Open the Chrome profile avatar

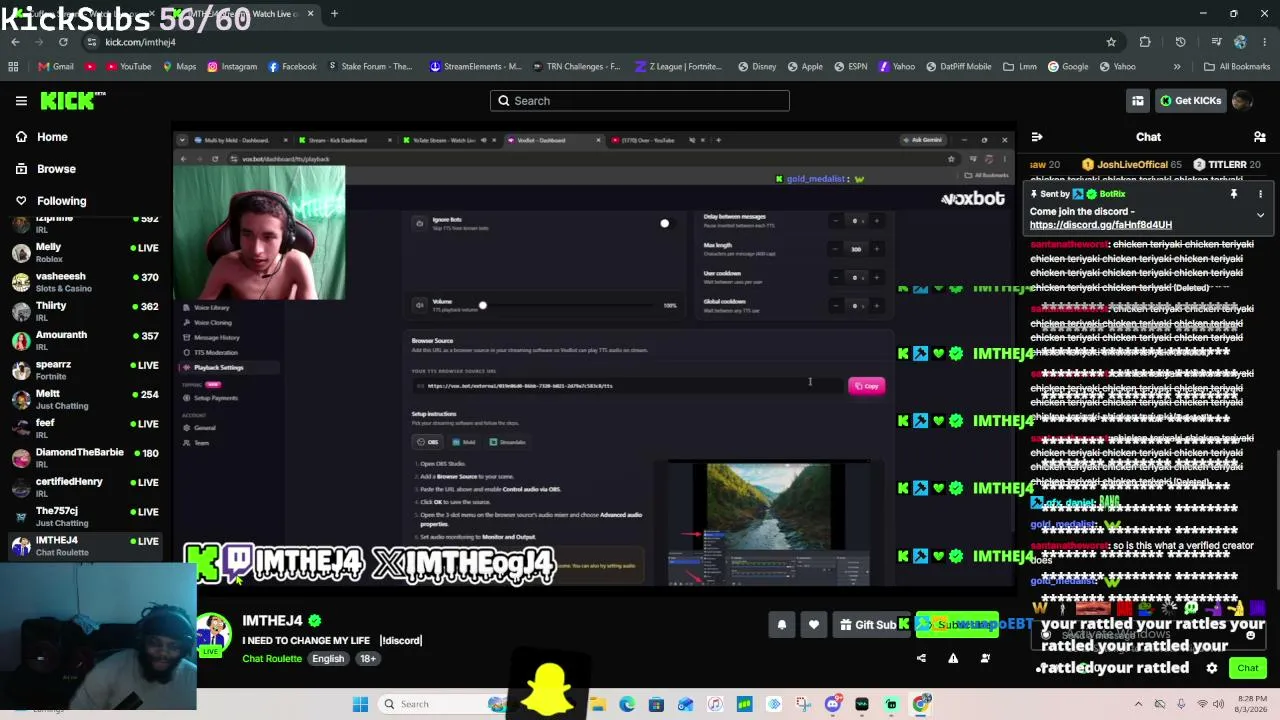point(1240,42)
